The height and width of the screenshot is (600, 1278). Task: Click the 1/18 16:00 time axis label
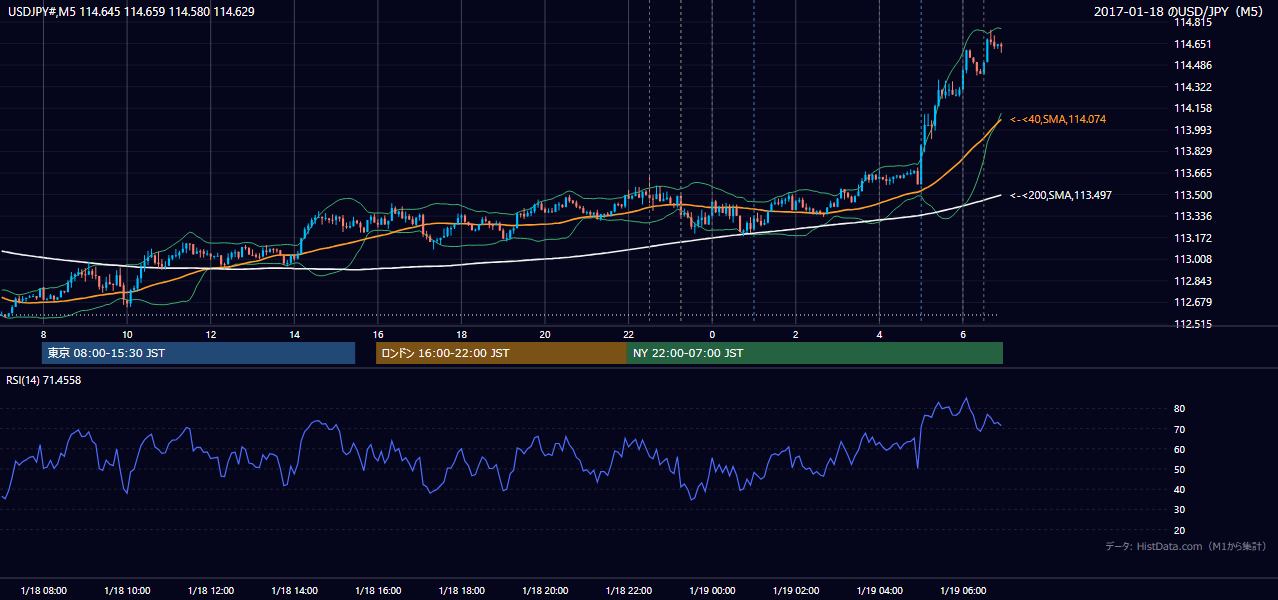click(378, 591)
